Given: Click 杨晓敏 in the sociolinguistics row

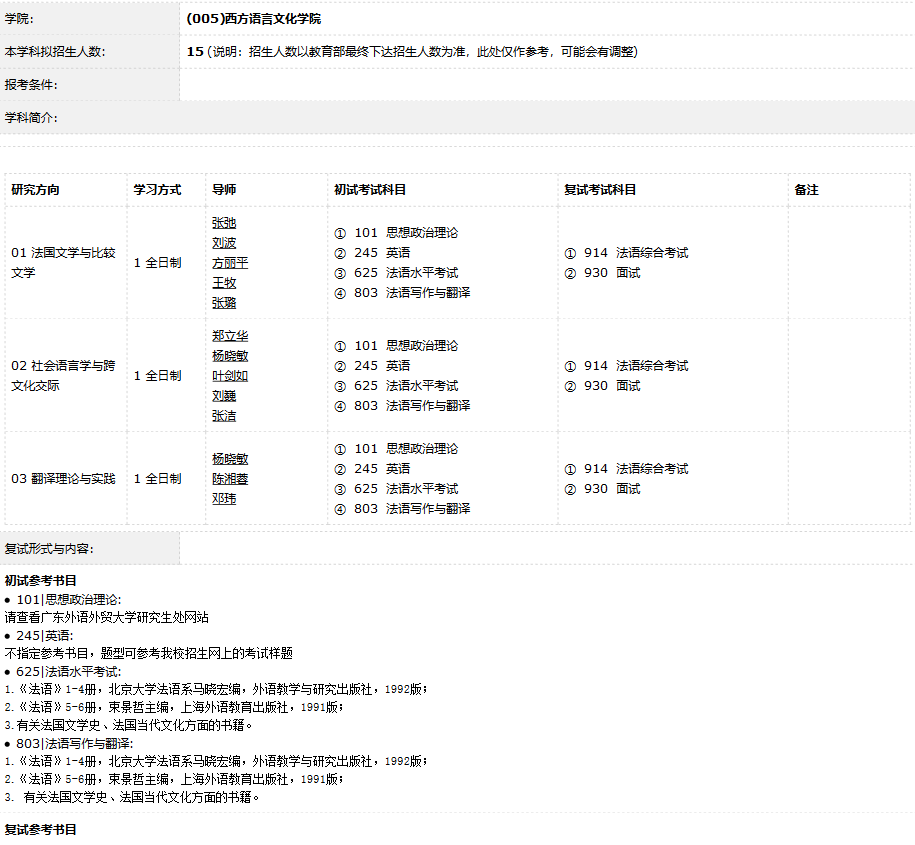Looking at the screenshot, I should [230, 356].
